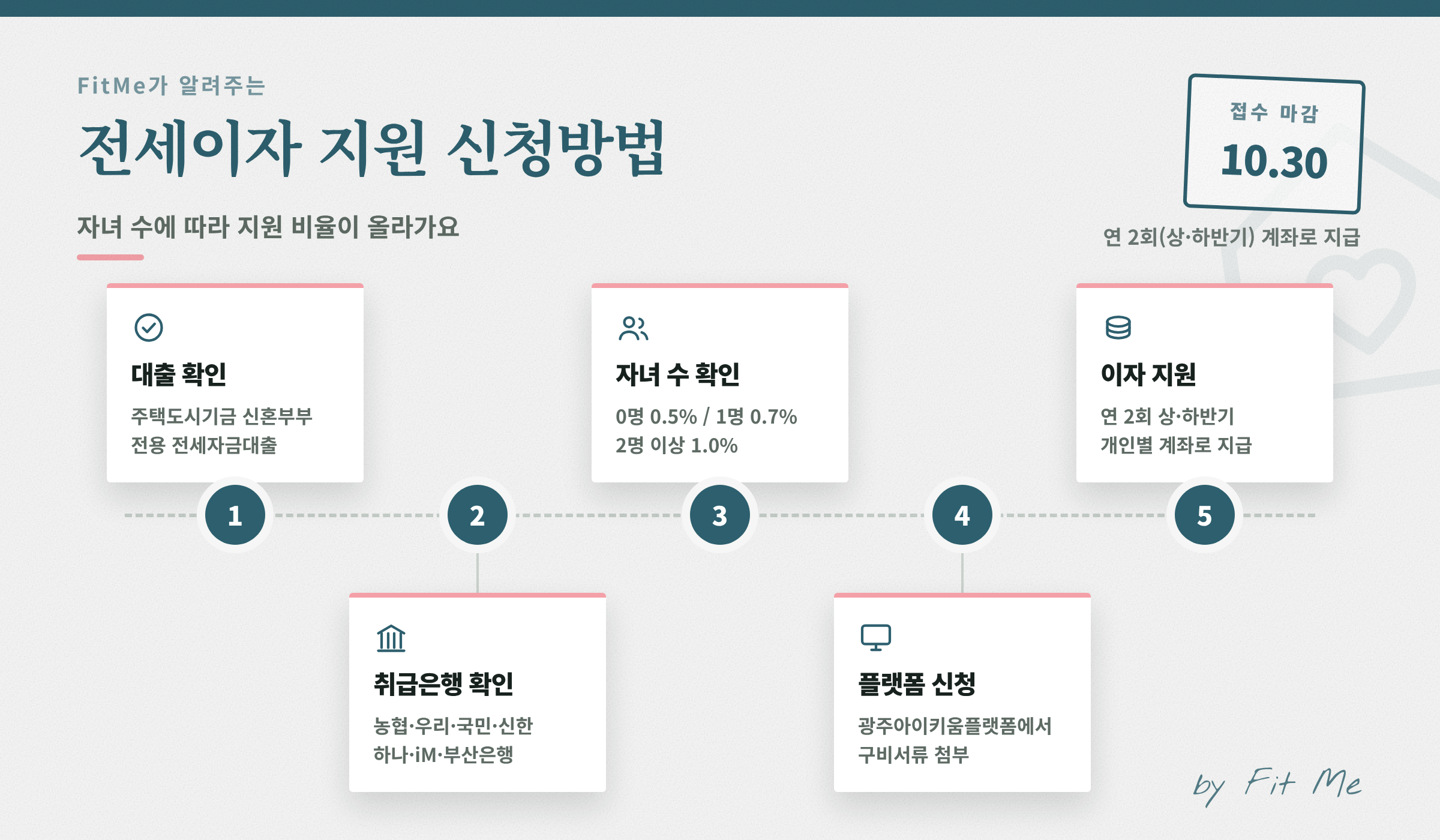Screen dimensions: 1440x840
Task: Click the rate text 0명 0.5% / 1명 0.7%
Action: pyautogui.click(x=706, y=416)
